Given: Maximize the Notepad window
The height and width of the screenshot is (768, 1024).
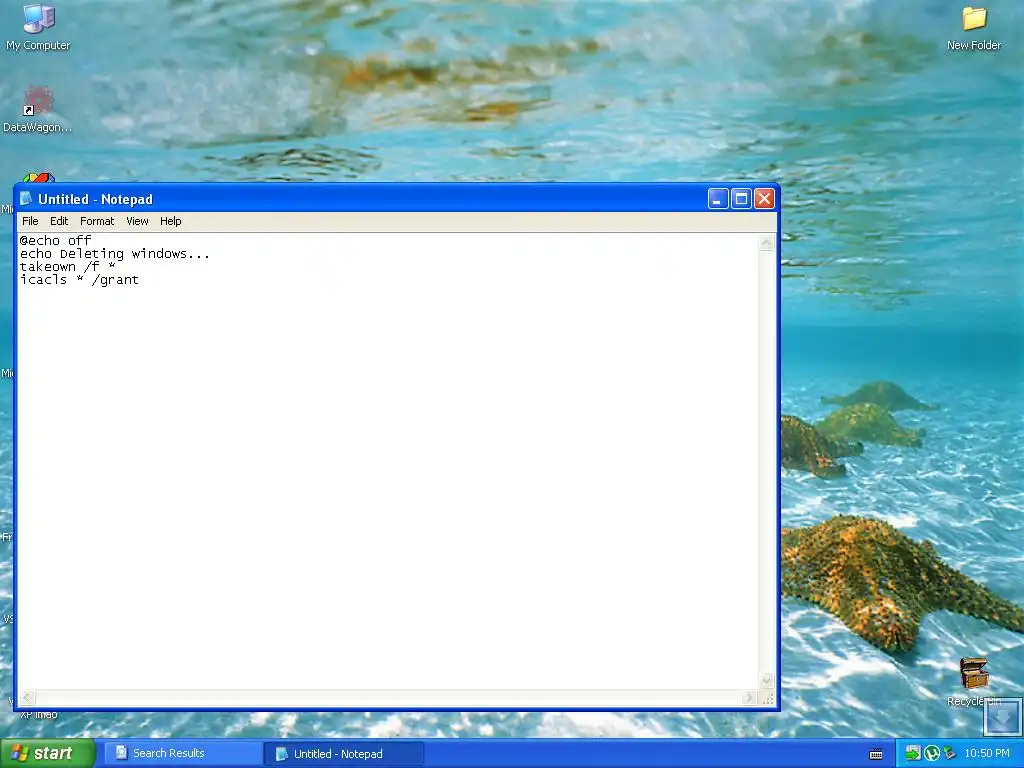Looking at the screenshot, I should tap(741, 199).
